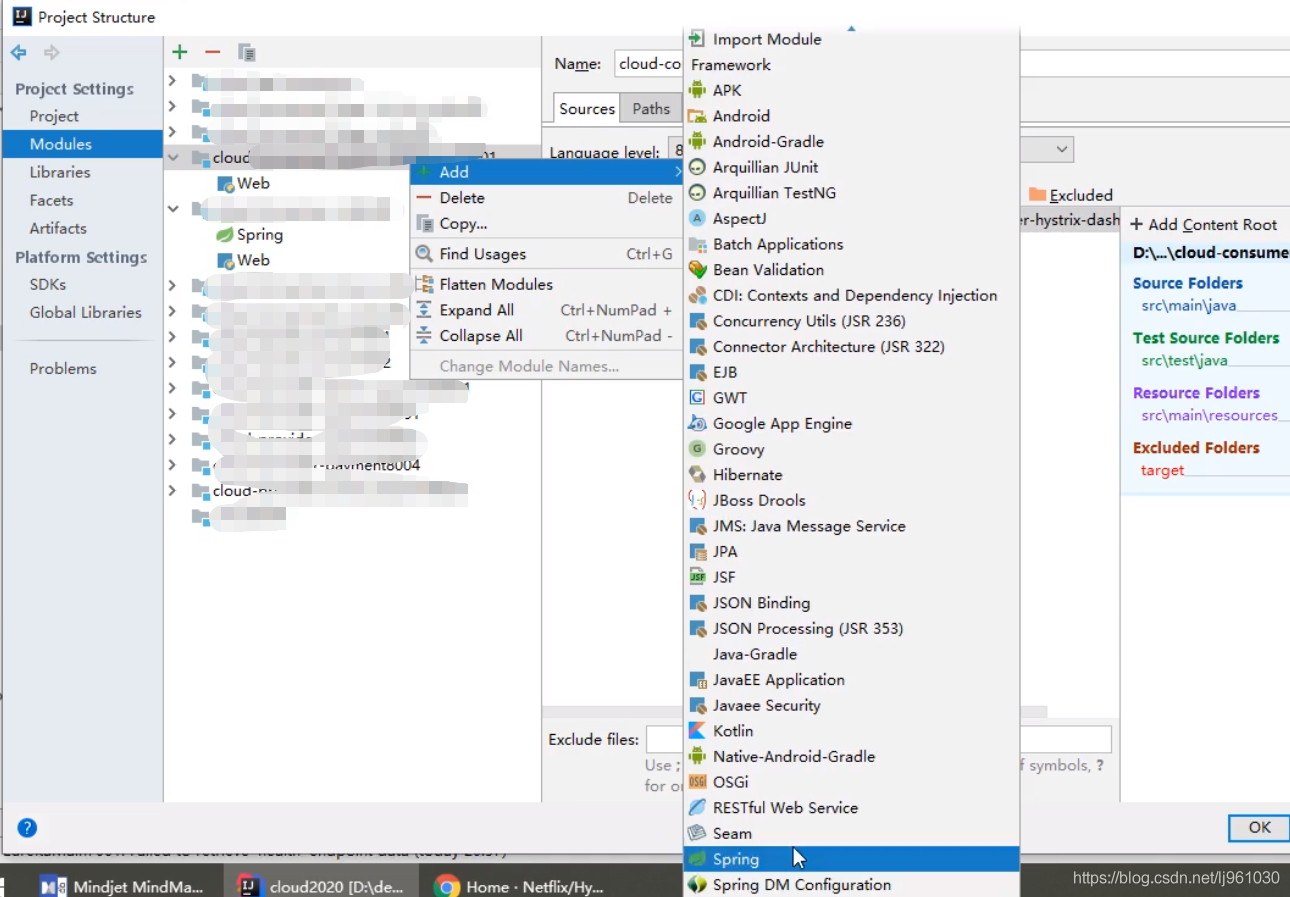Click the Google App Engine icon
The width and height of the screenshot is (1290, 897).
point(697,423)
